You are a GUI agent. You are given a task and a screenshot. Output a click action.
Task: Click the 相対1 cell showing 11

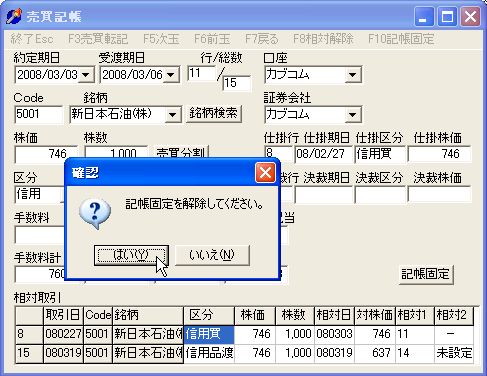(415, 334)
